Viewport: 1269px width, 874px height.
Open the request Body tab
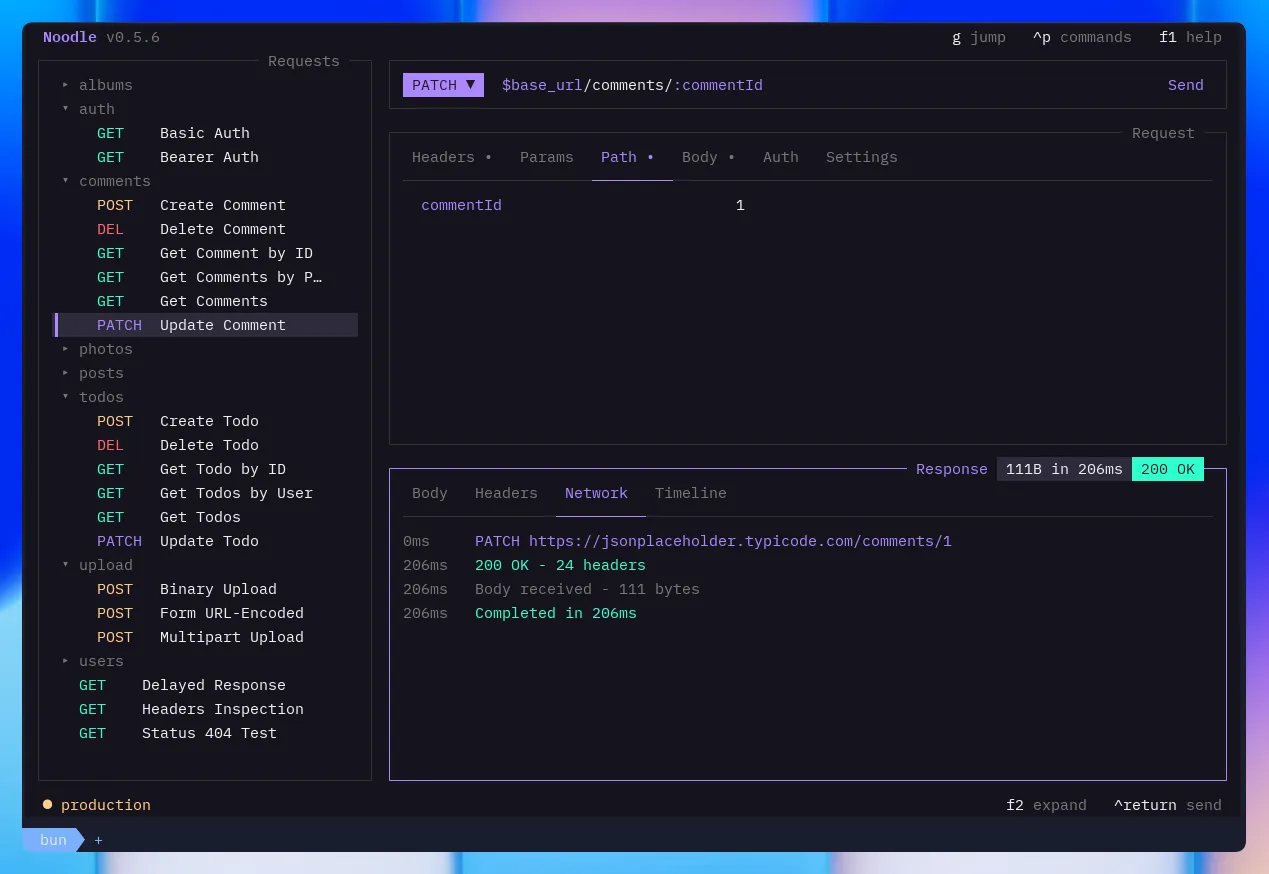tap(709, 157)
